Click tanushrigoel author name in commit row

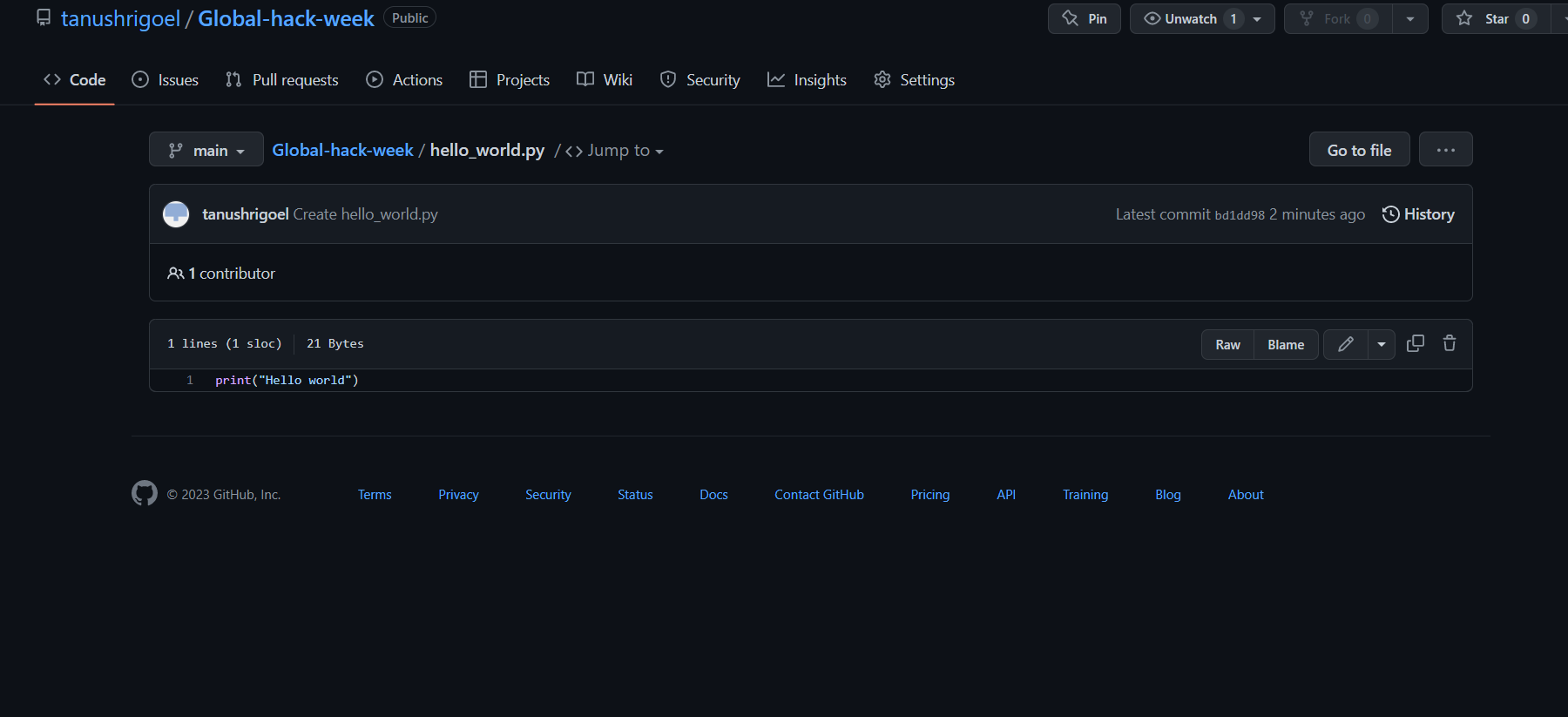(x=246, y=214)
